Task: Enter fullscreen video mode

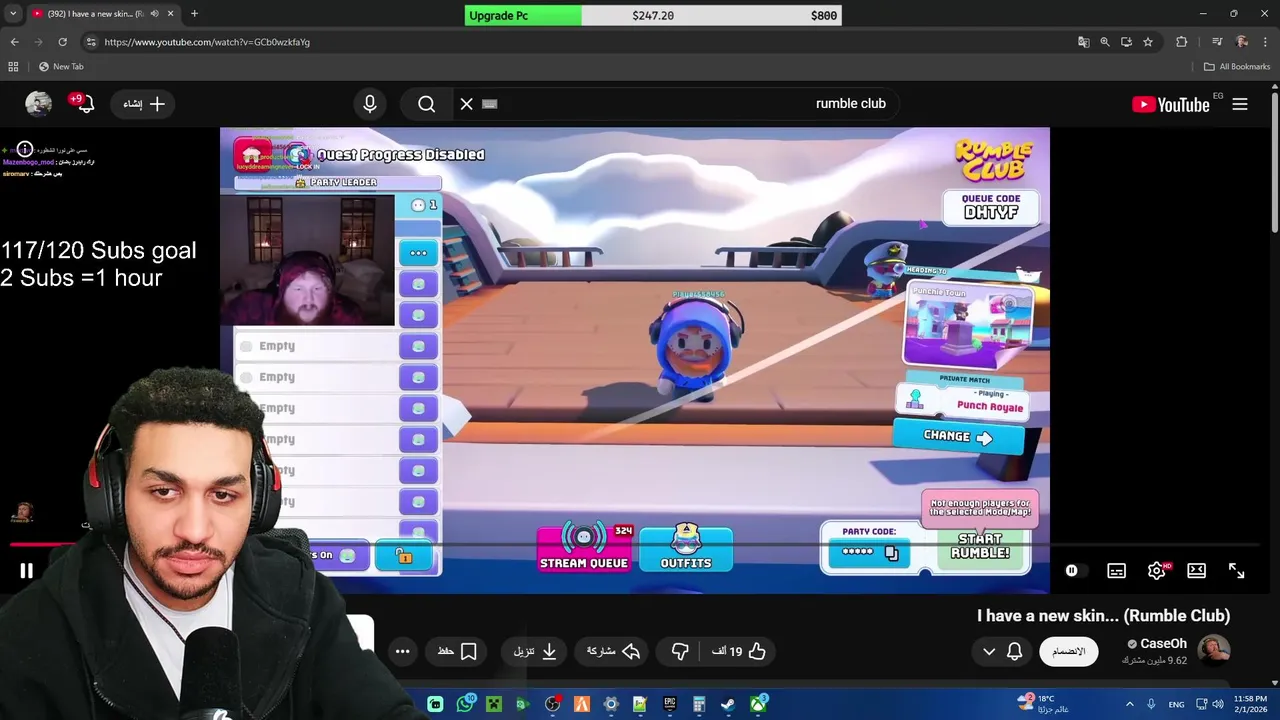Action: [x=1236, y=571]
